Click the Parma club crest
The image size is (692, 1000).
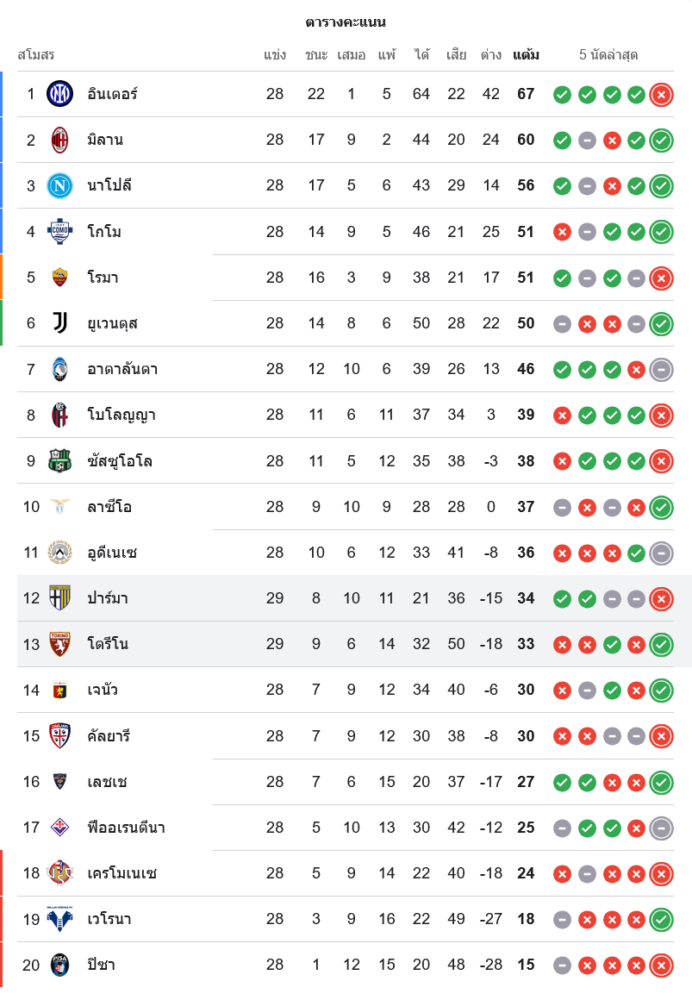coord(60,598)
